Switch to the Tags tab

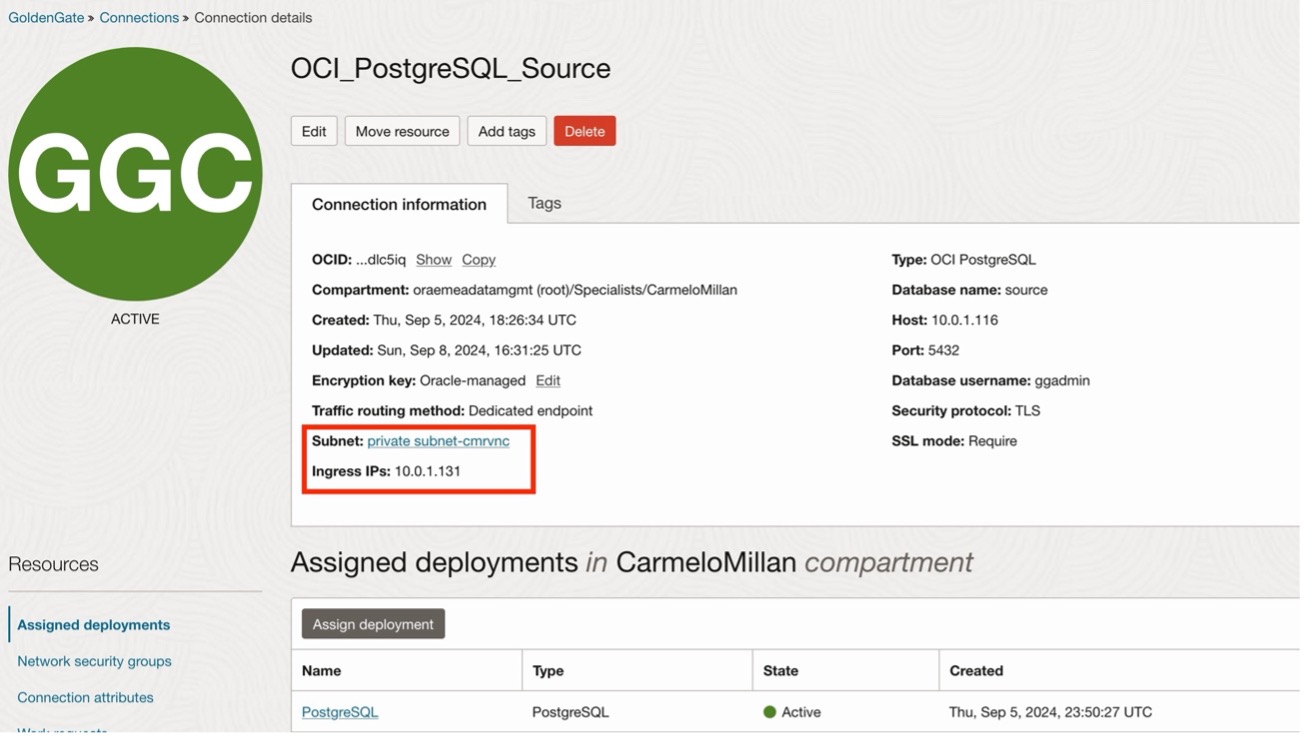pos(544,204)
